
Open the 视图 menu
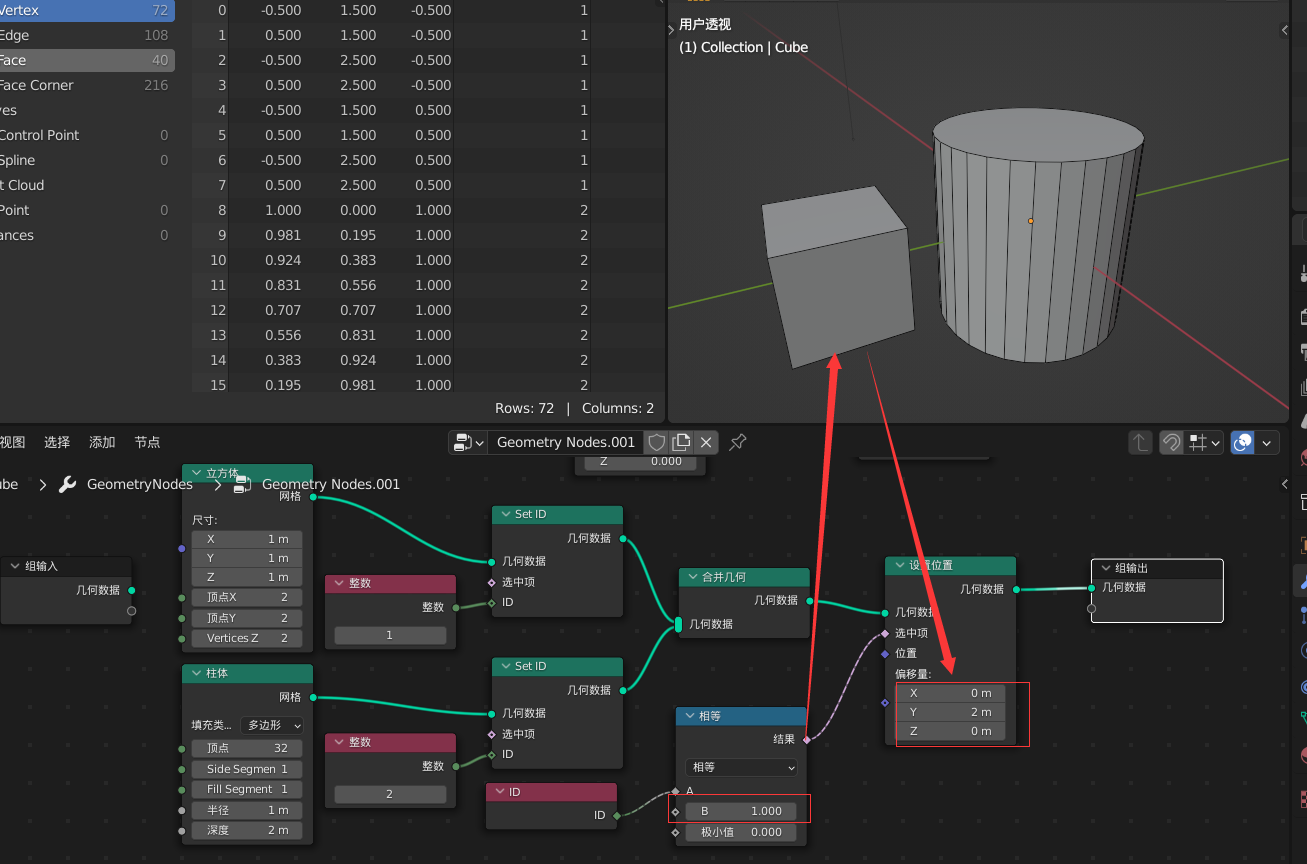(x=12, y=442)
